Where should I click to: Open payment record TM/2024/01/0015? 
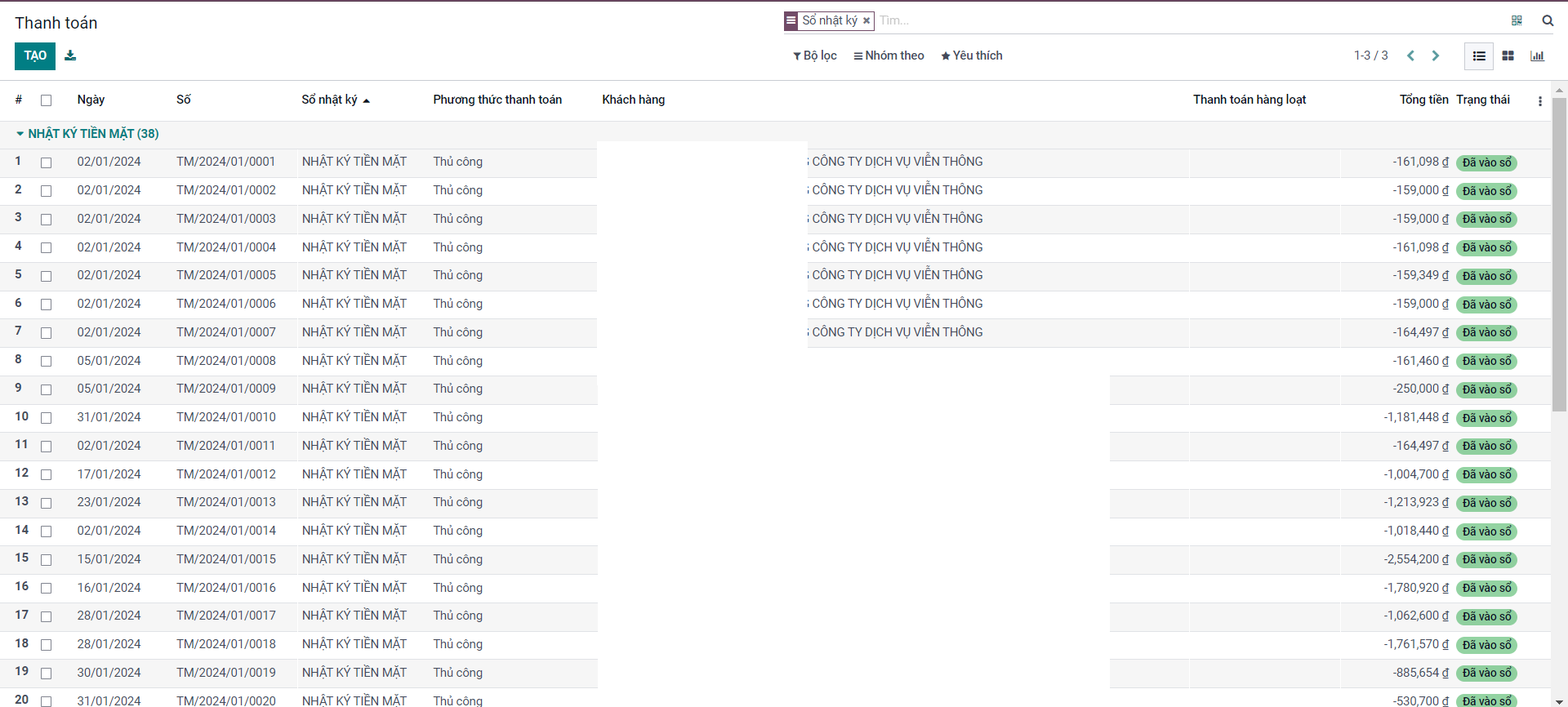226,559
